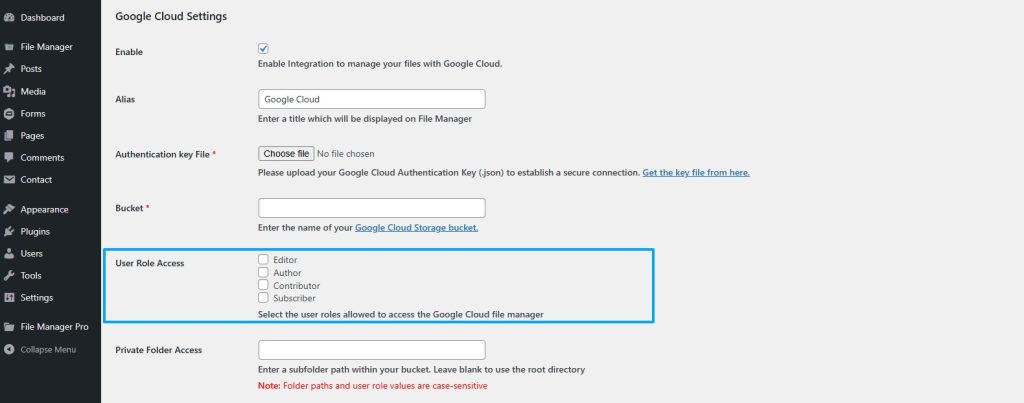Image resolution: width=1024 pixels, height=403 pixels.
Task: Focus the Alias text field
Action: [372, 99]
